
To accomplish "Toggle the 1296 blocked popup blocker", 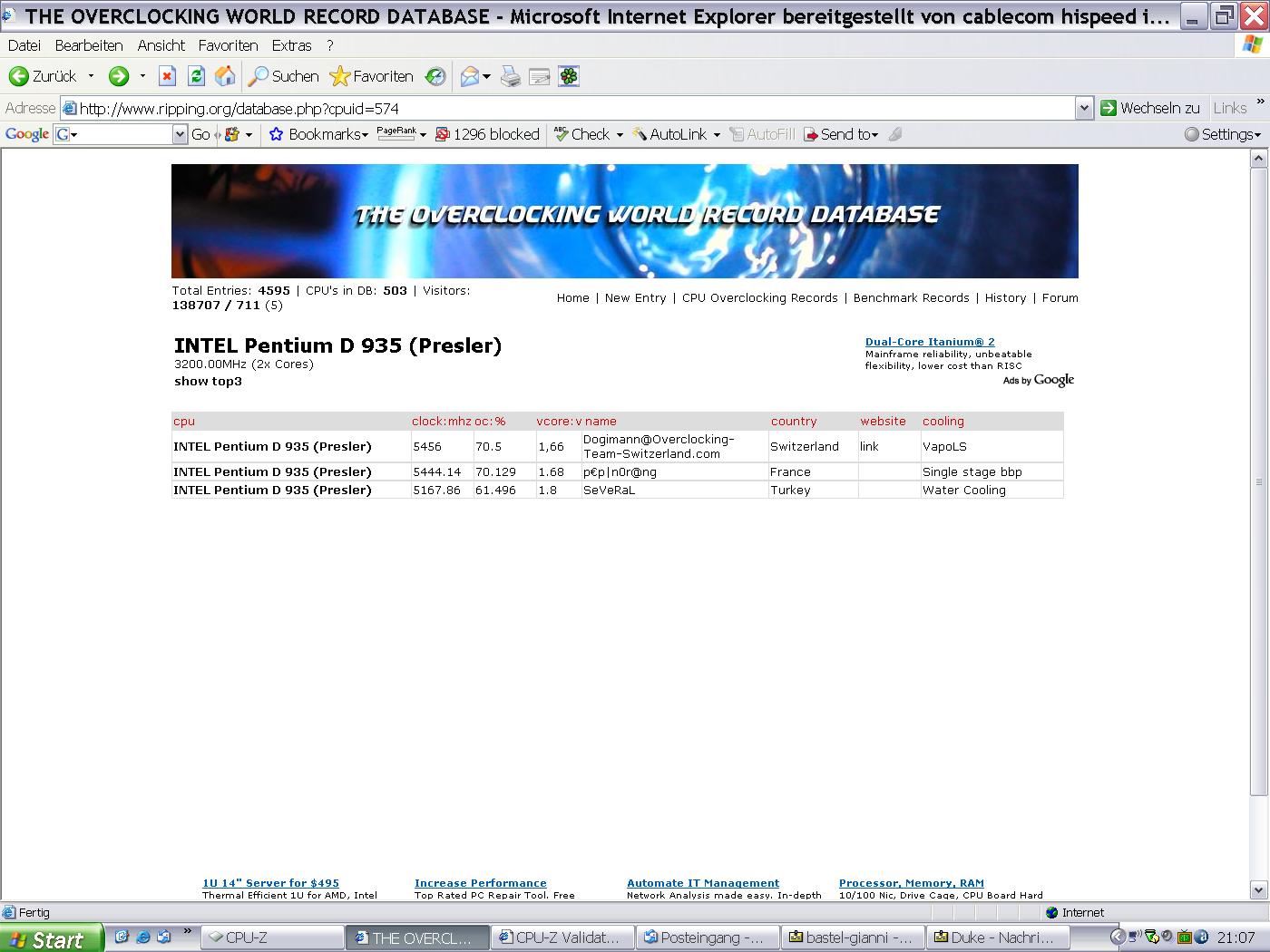I will click(x=487, y=134).
